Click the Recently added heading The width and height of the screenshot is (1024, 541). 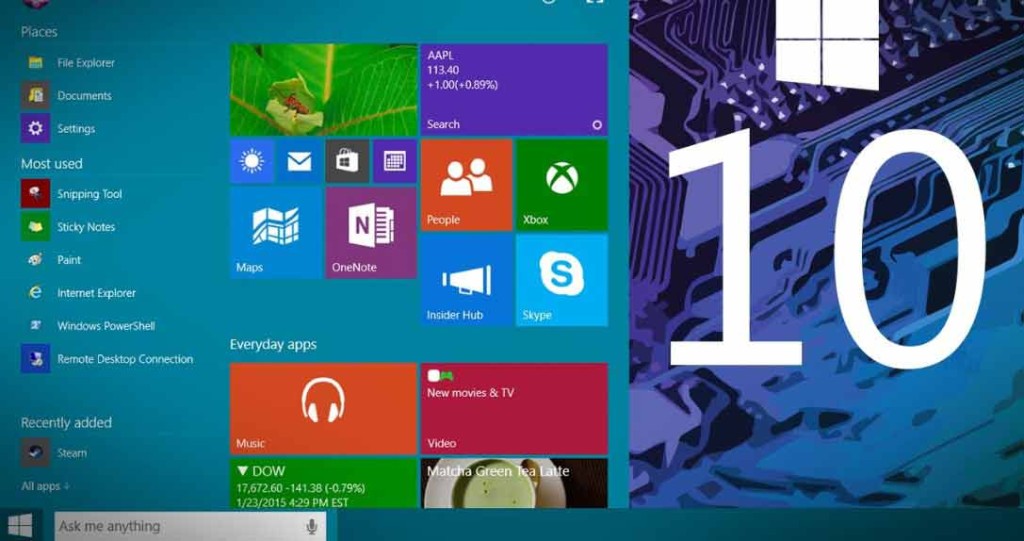click(x=66, y=423)
